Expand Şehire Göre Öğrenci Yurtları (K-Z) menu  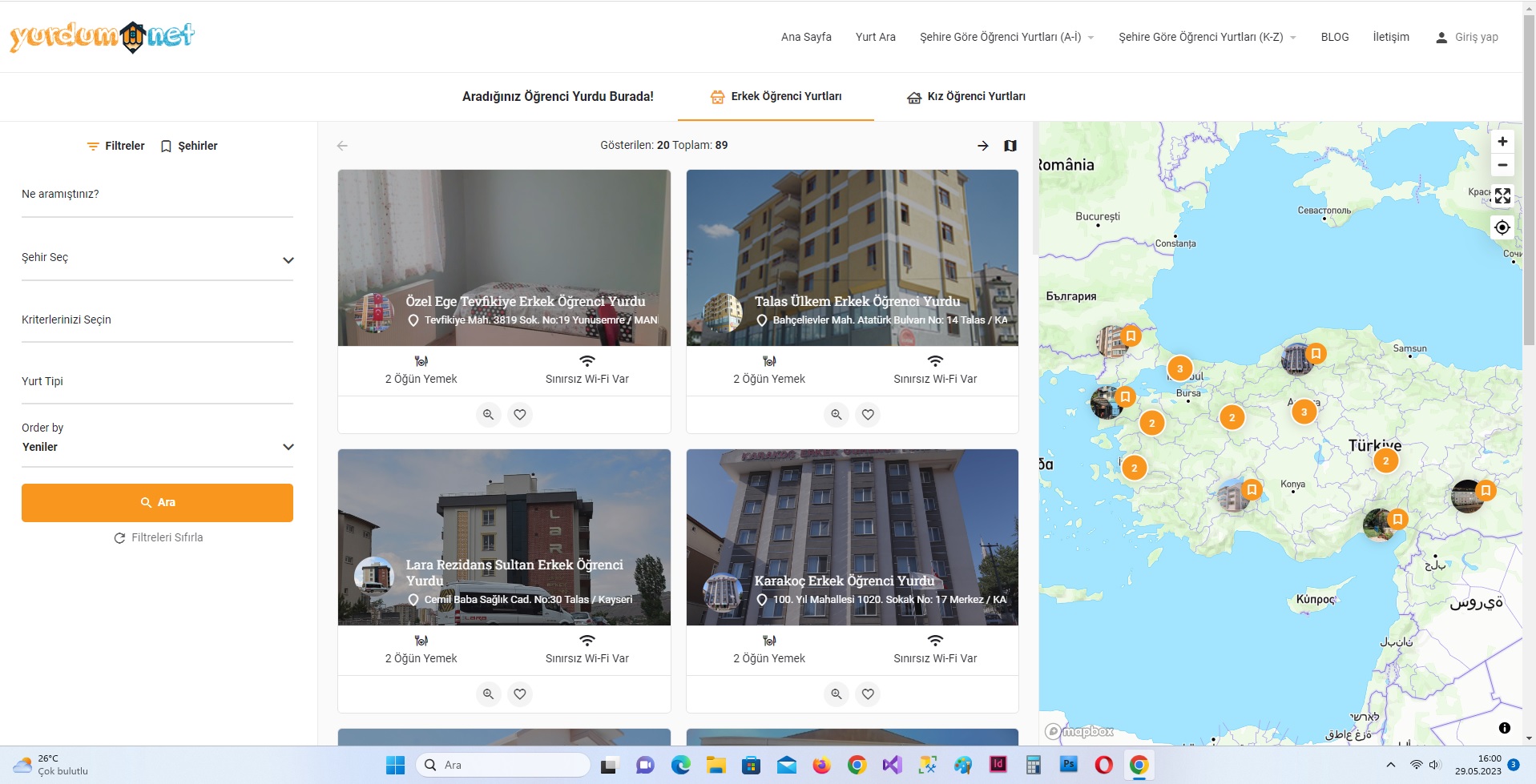click(1207, 37)
